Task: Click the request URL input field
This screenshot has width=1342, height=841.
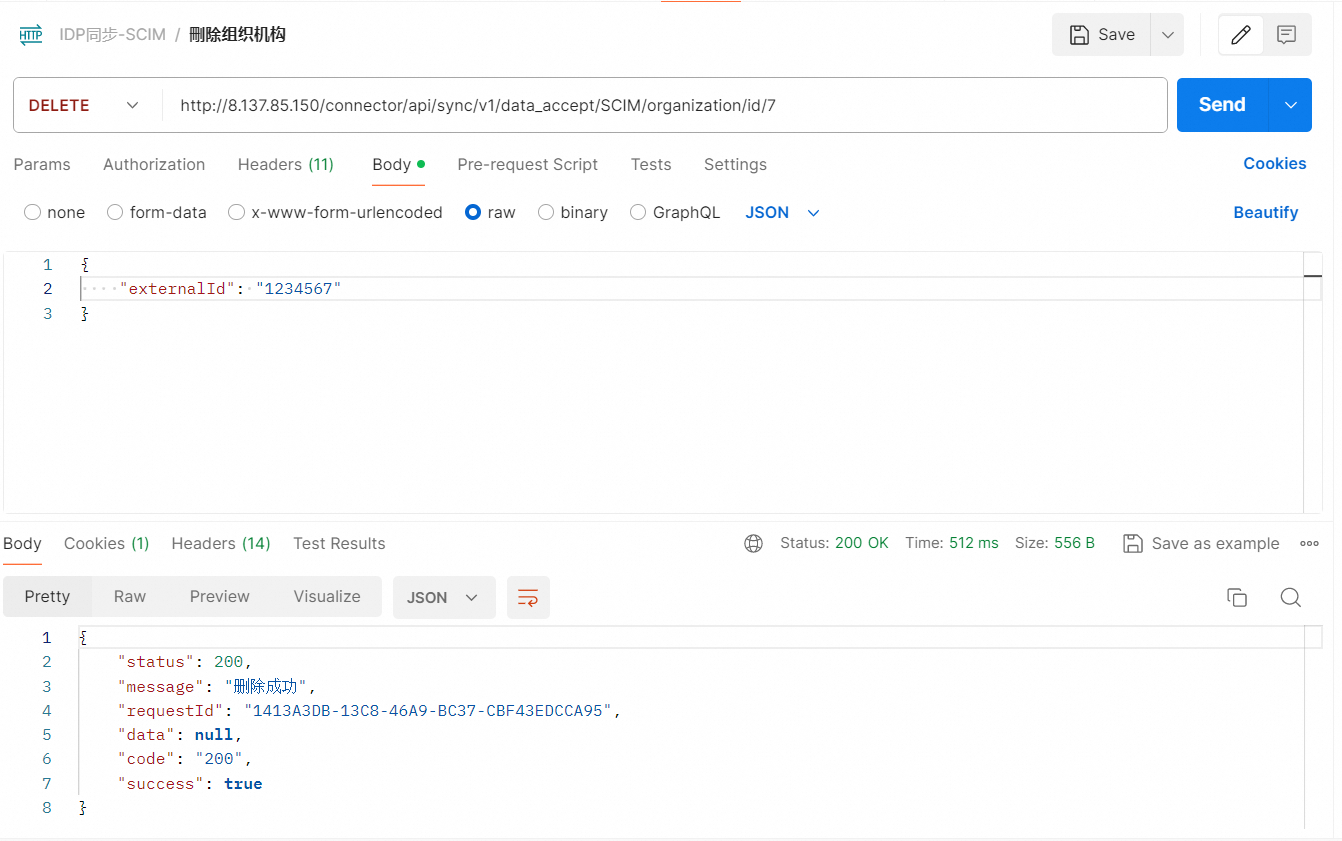Action: coord(665,105)
